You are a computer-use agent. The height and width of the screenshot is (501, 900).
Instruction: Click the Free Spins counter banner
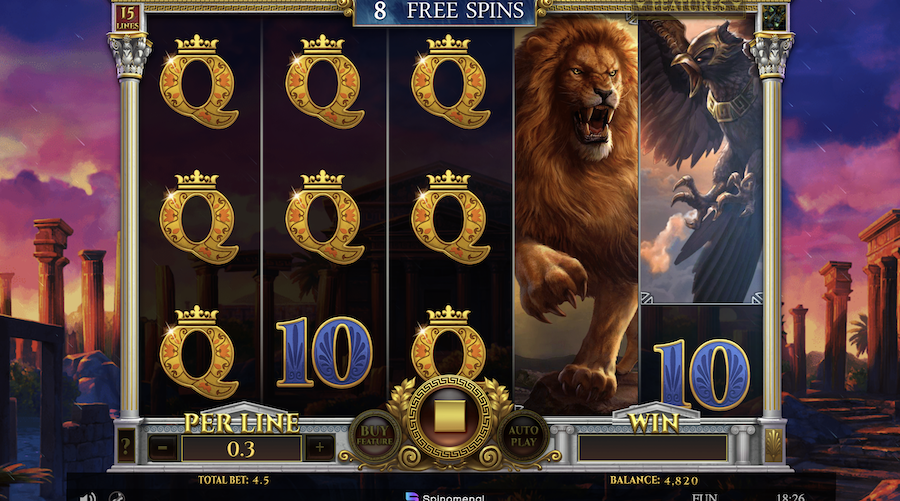447,11
